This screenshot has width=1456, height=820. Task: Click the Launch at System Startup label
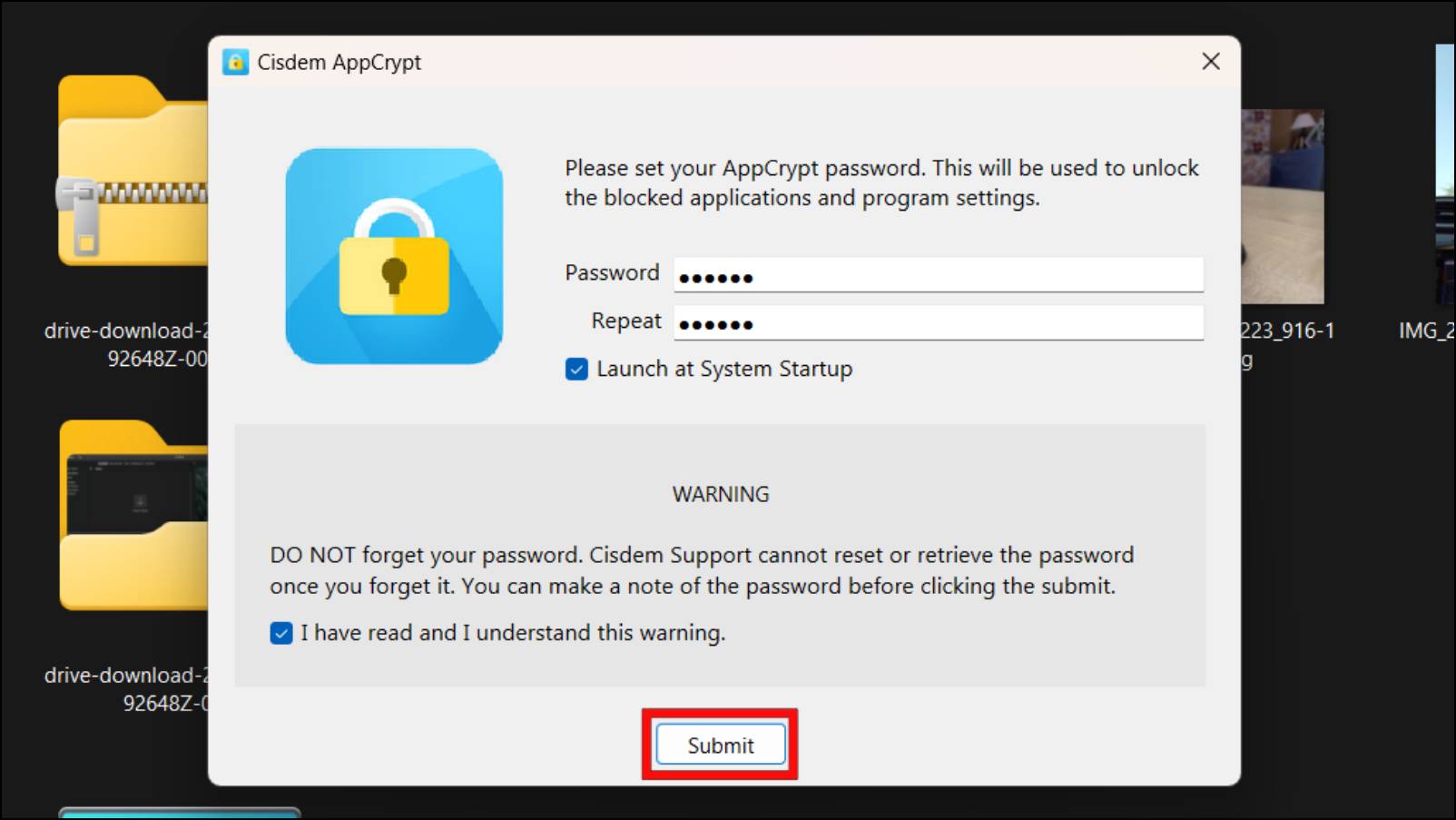pyautogui.click(x=724, y=369)
